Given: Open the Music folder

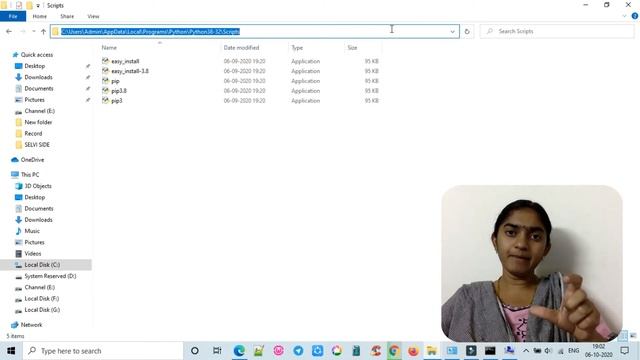Looking at the screenshot, I should [x=32, y=231].
